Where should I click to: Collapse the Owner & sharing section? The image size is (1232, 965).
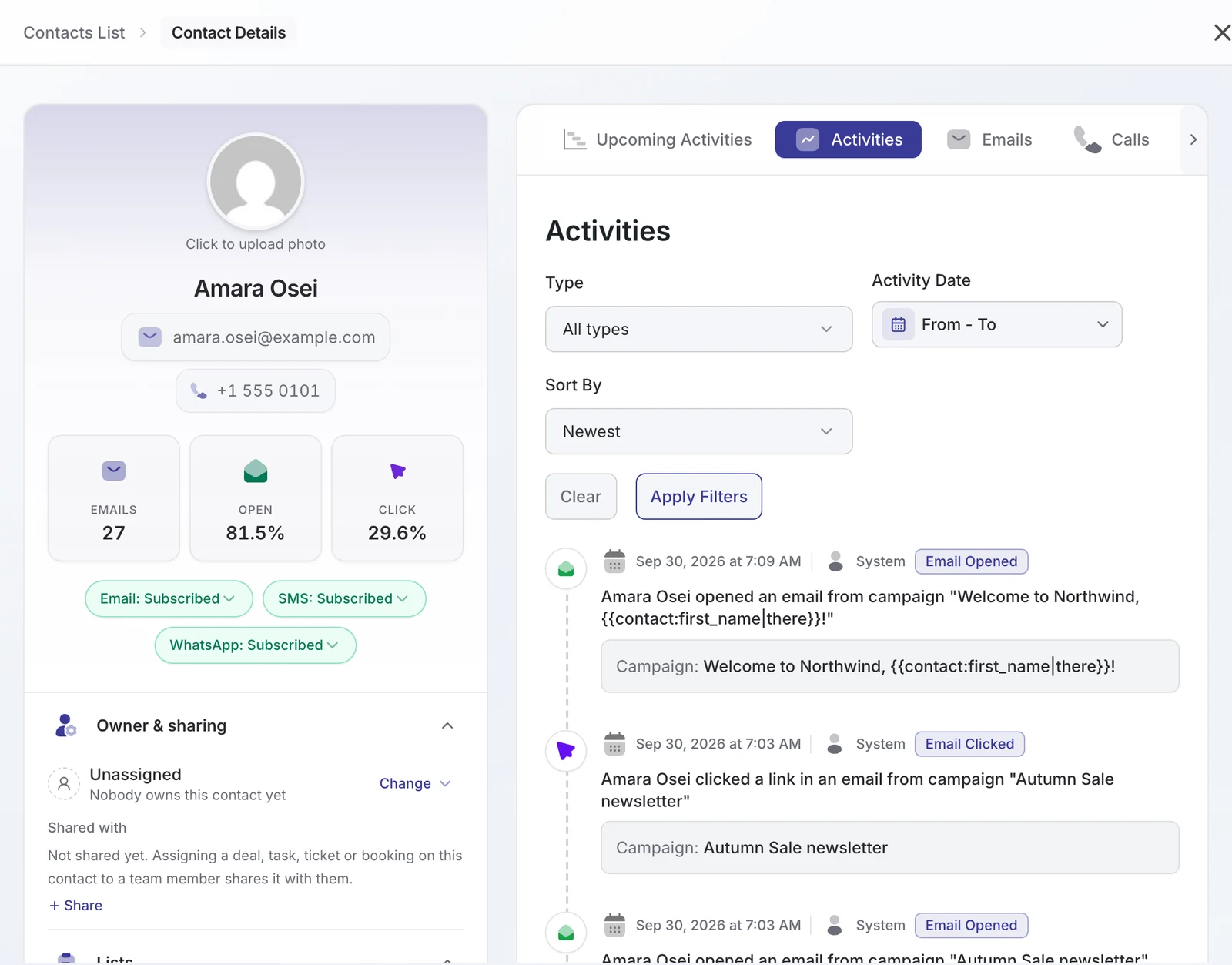pyautogui.click(x=447, y=725)
